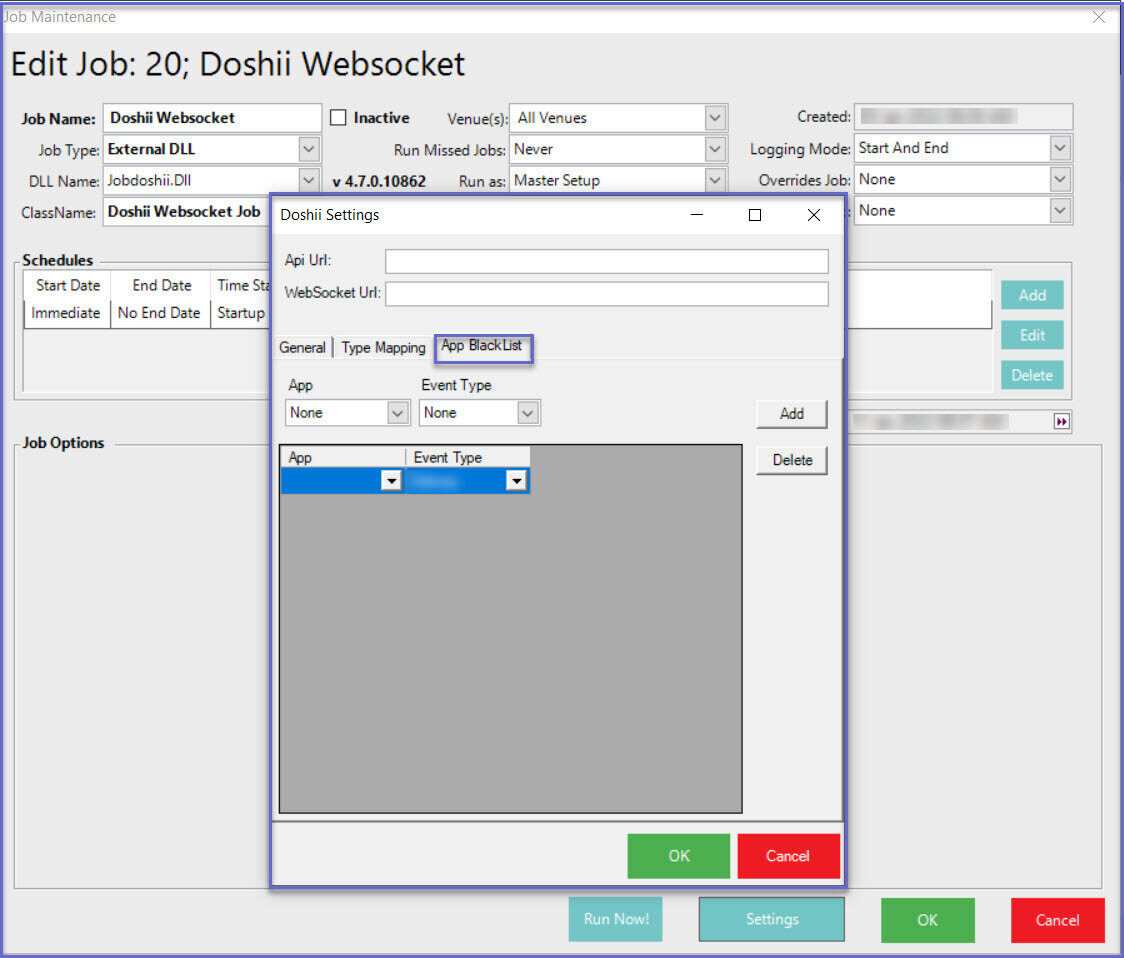Click the blurred Created field
1124x958 pixels.
(x=963, y=116)
